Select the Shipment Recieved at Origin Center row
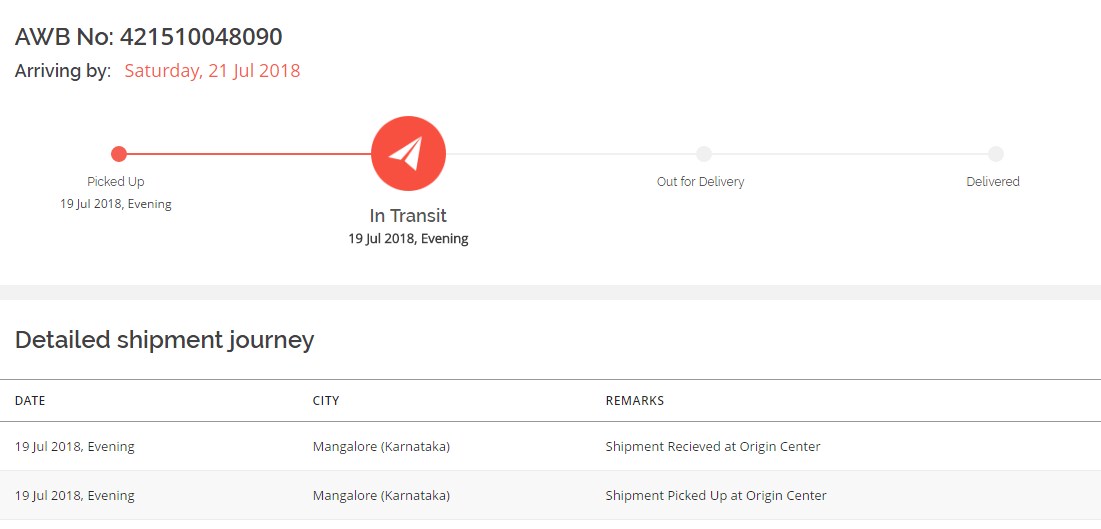 click(x=550, y=446)
